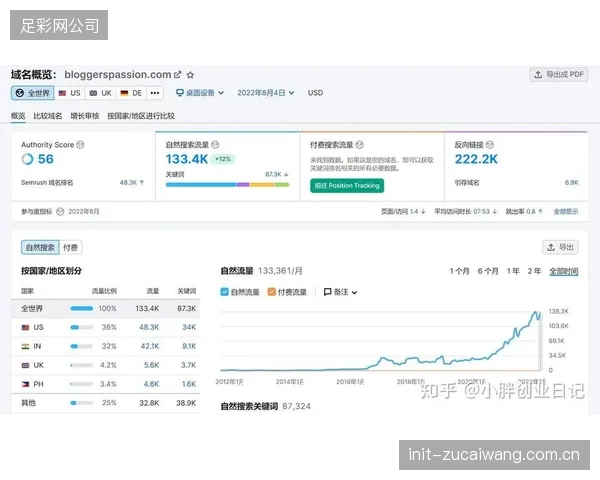Select the worldwide 全世界 database button
The height and width of the screenshot is (480, 600).
point(33,93)
